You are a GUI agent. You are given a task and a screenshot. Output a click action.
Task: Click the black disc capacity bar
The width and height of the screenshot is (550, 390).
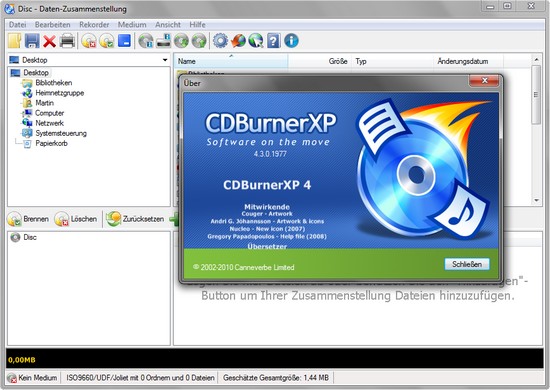275,358
